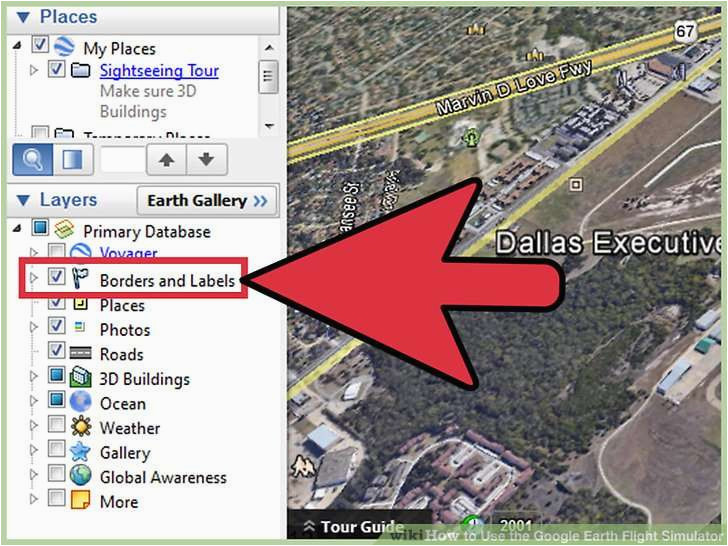Click the Street View pegman on map
Viewport: 728px width, 546px height.
(x=301, y=467)
